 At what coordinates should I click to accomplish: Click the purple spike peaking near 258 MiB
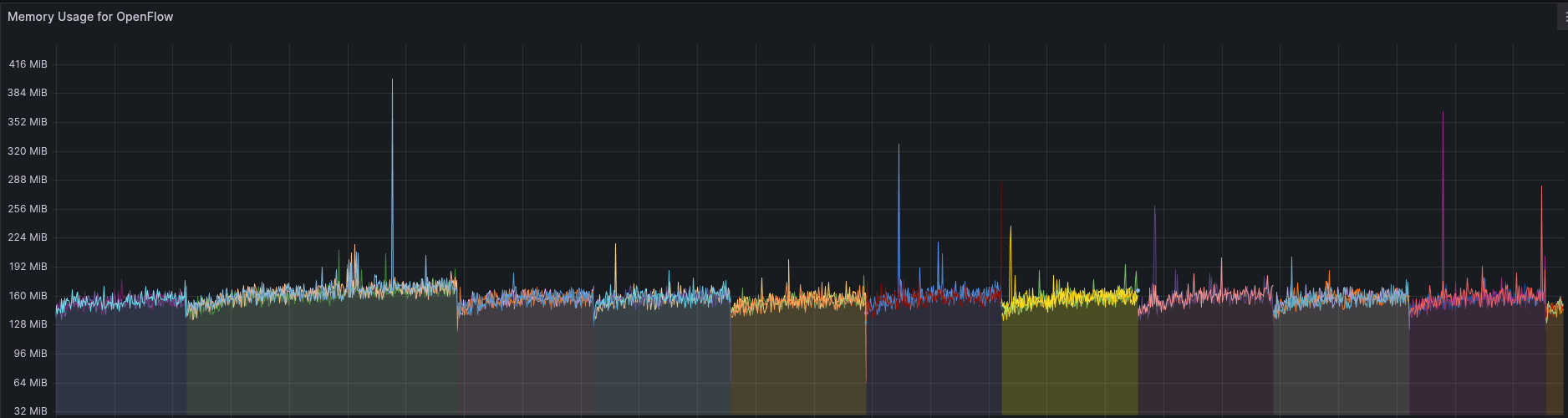1154,211
